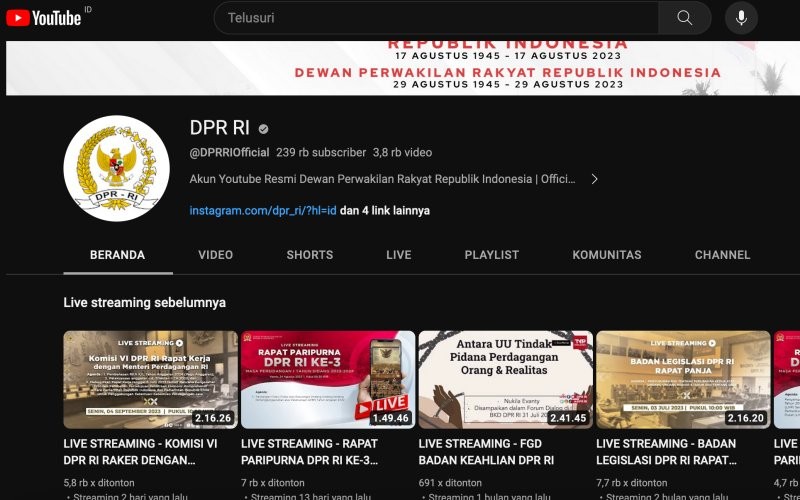Play the Komisi VI Rapat Kerja thumbnail
800x500 pixels.
[x=150, y=380]
